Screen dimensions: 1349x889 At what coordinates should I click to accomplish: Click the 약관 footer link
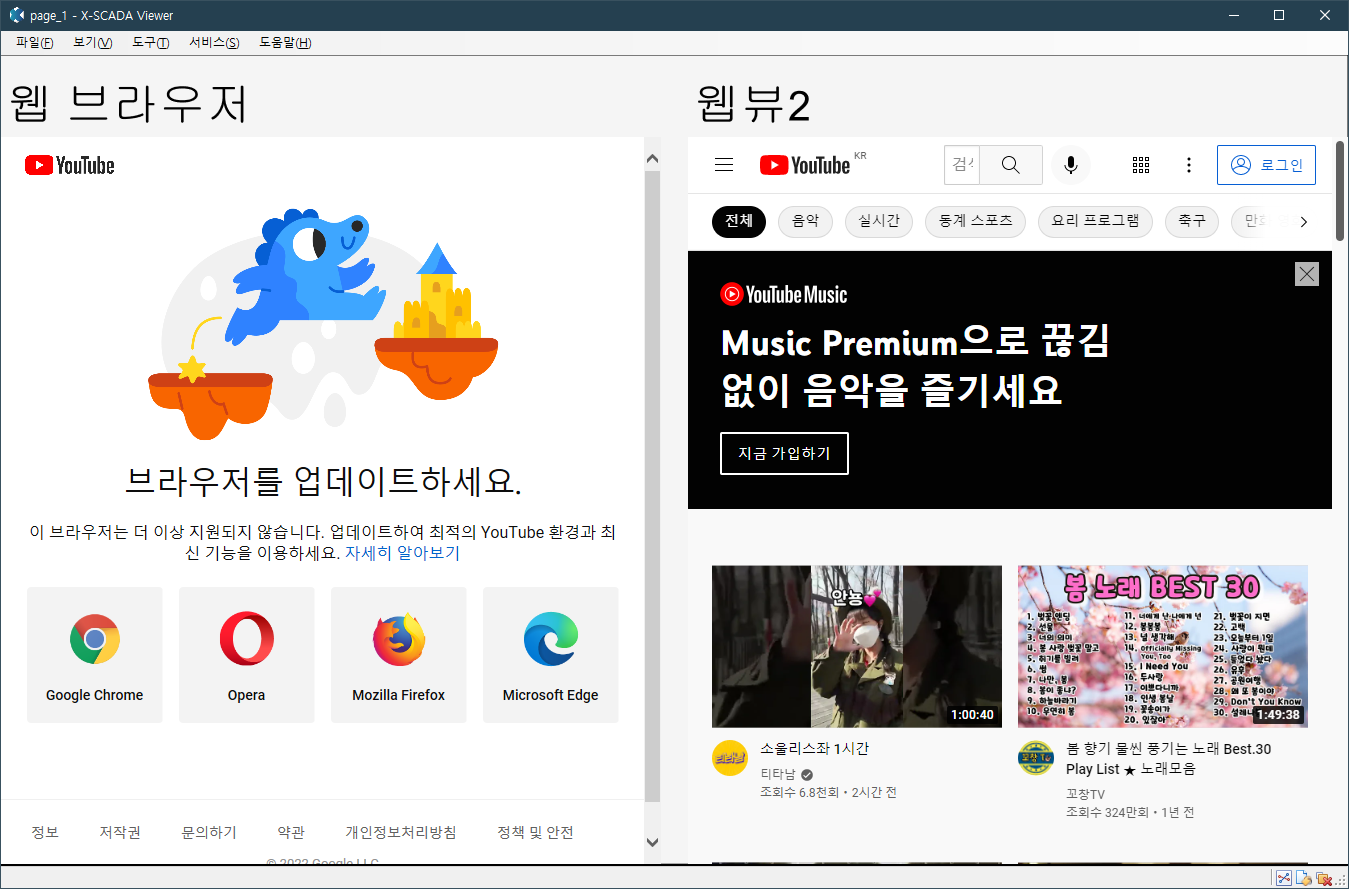click(291, 832)
